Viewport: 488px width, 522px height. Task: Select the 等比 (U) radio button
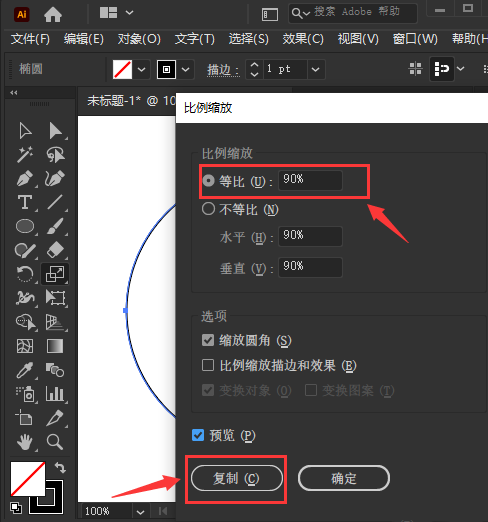(209, 181)
